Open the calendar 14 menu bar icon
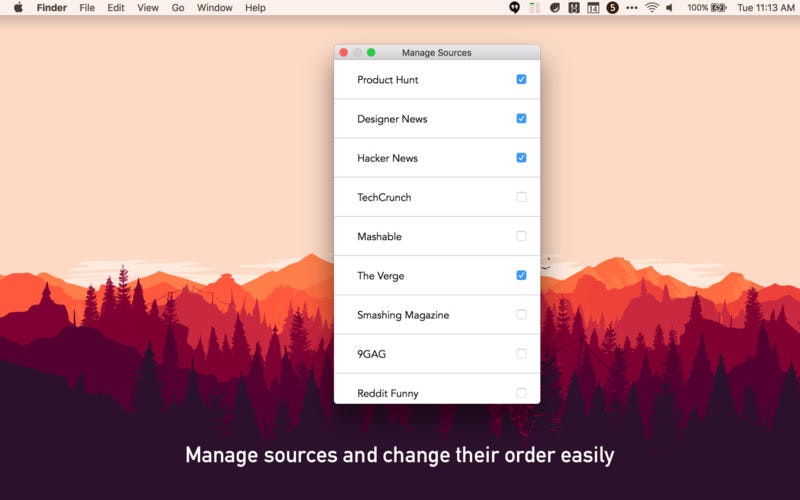800x500 pixels. coord(593,8)
